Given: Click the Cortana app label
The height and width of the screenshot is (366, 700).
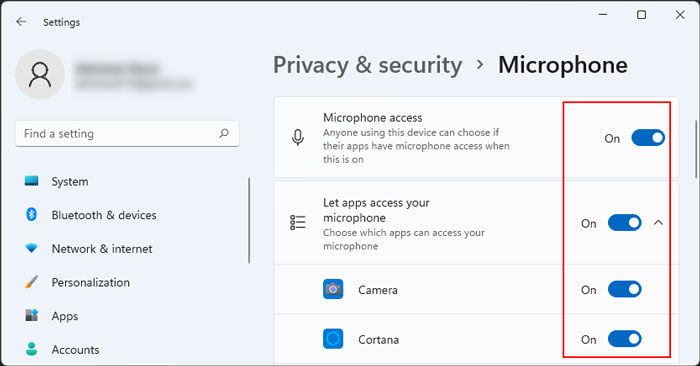Looking at the screenshot, I should pos(379,340).
